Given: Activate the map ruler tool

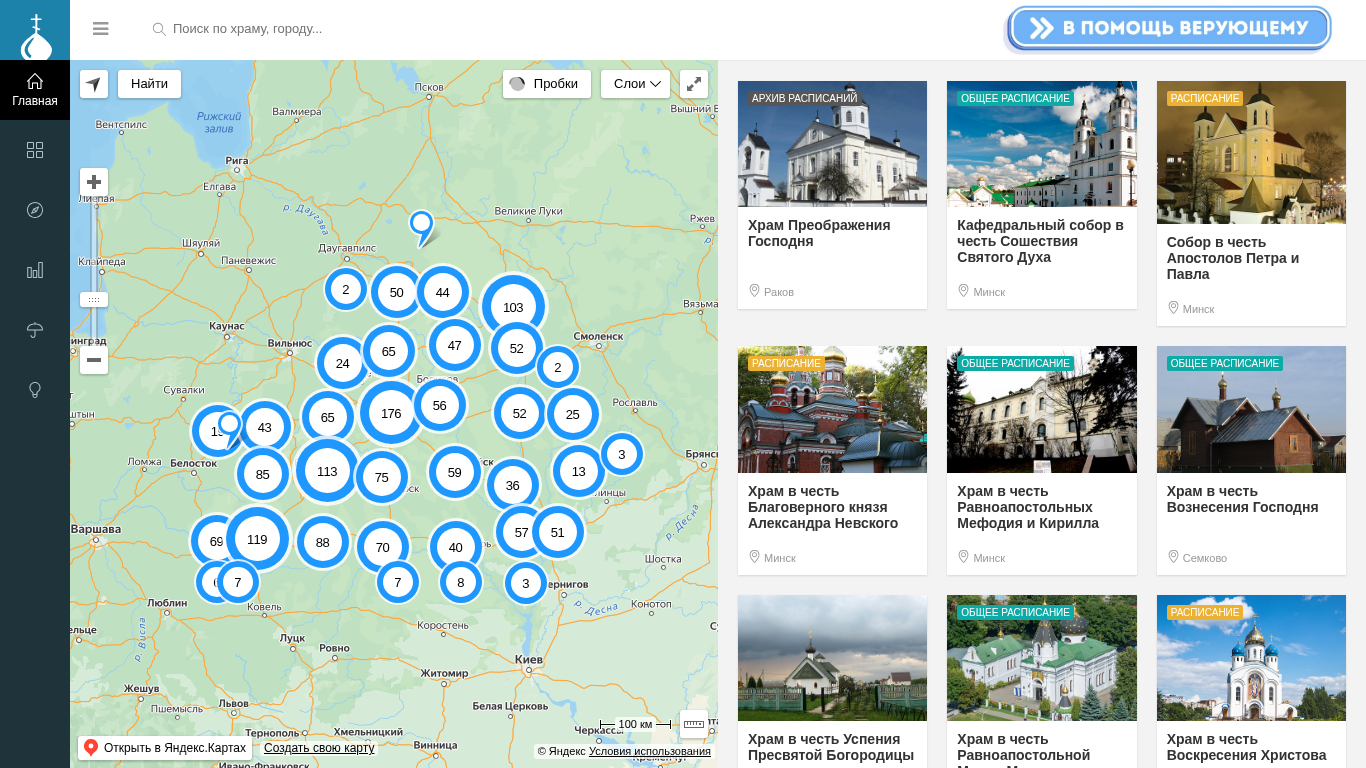Looking at the screenshot, I should point(694,724).
